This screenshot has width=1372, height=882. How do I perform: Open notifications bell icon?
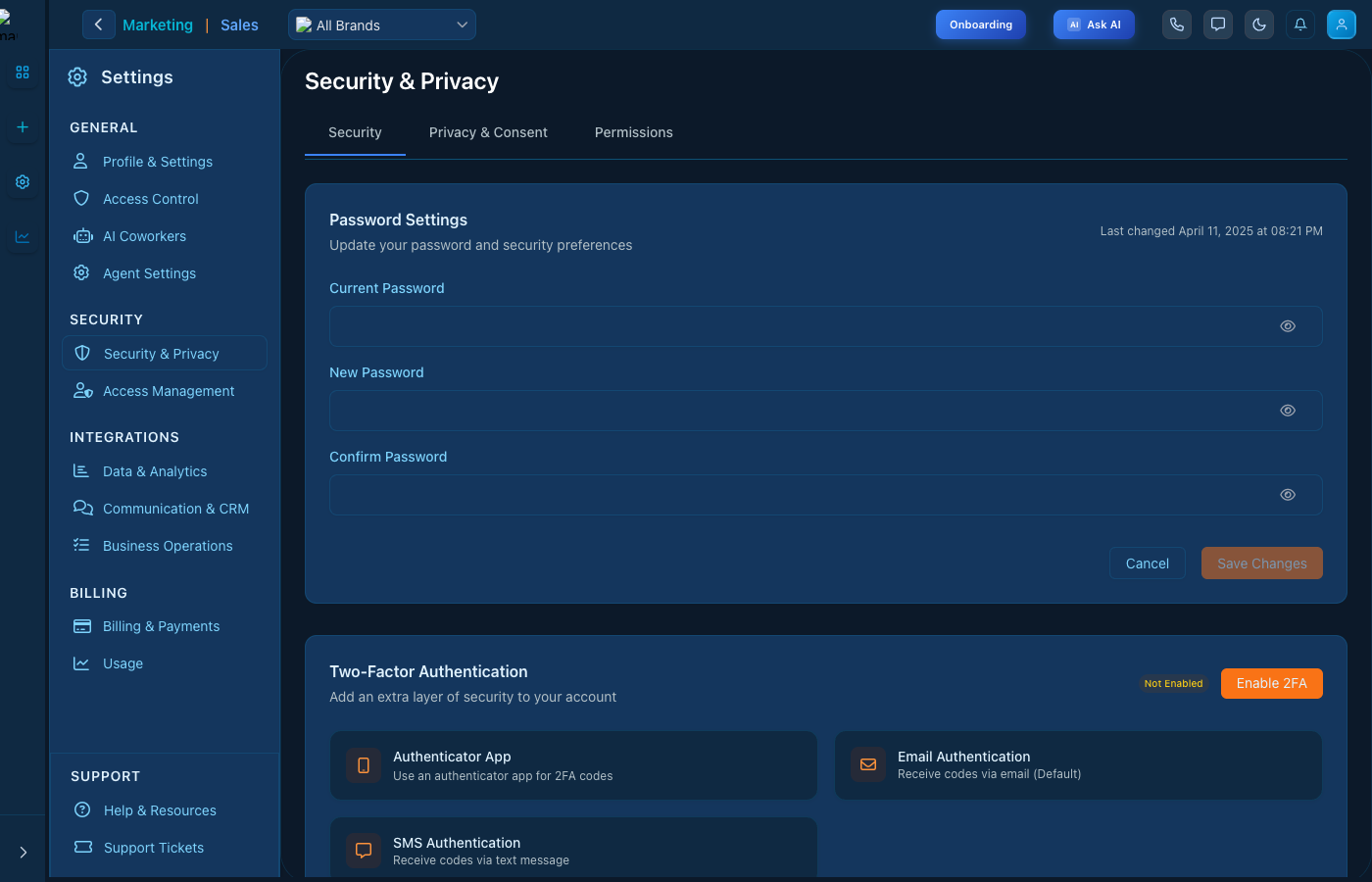pos(1300,24)
